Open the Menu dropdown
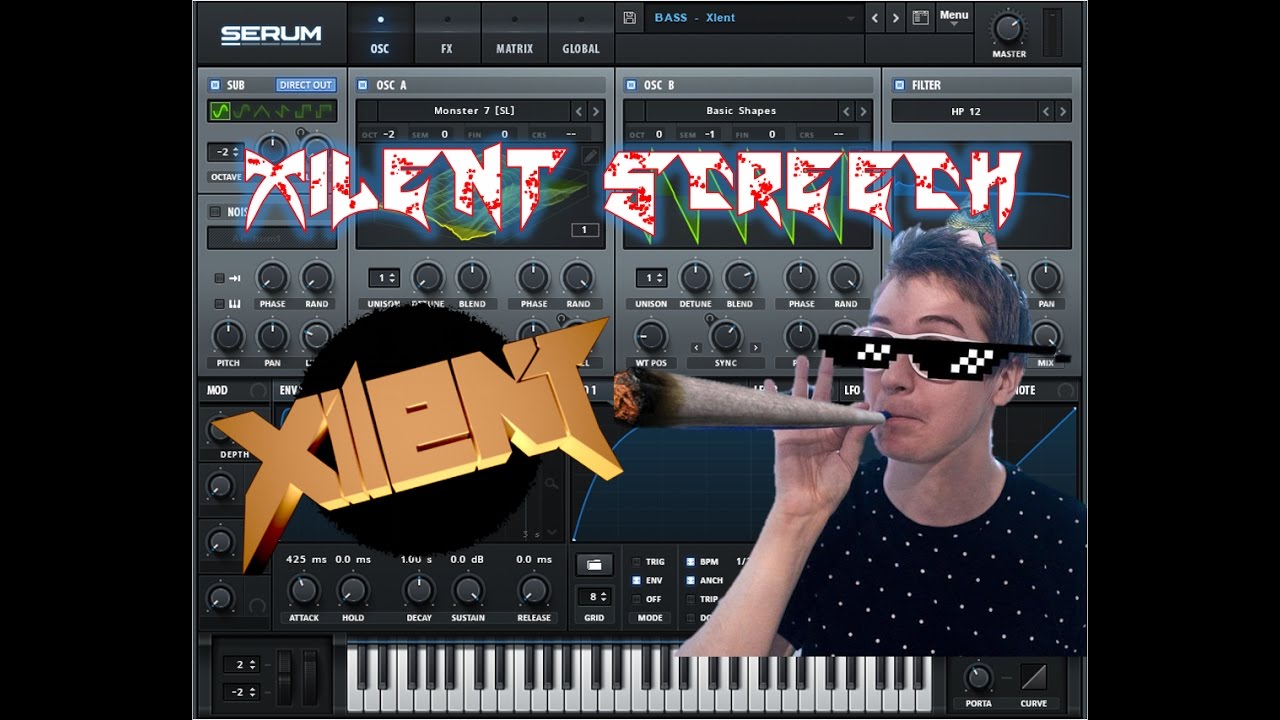 coord(954,18)
